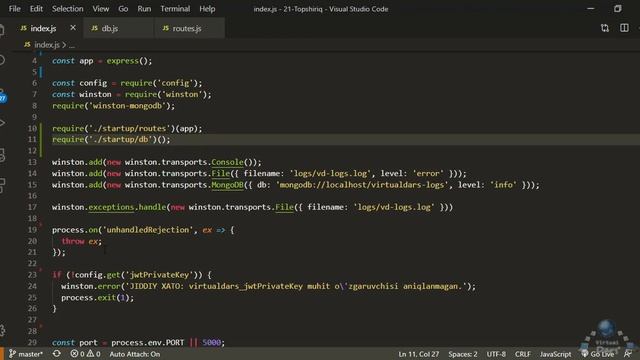Open the Run menu
Viewport: 640px width, 360px height.
[144, 9]
